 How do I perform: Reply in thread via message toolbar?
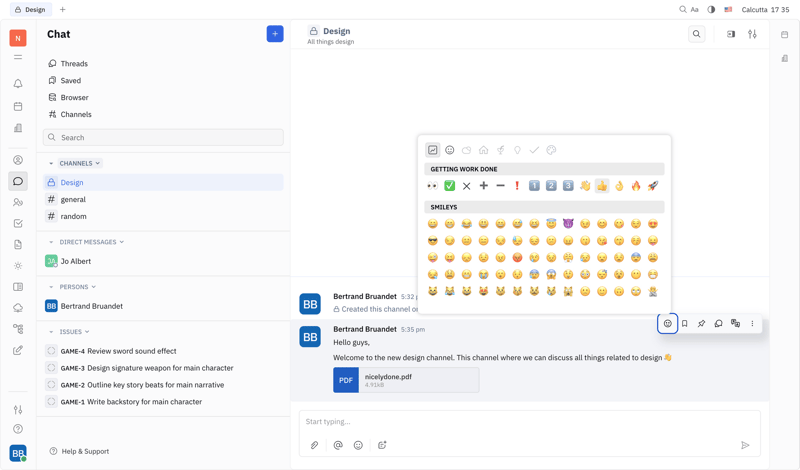tap(718, 324)
